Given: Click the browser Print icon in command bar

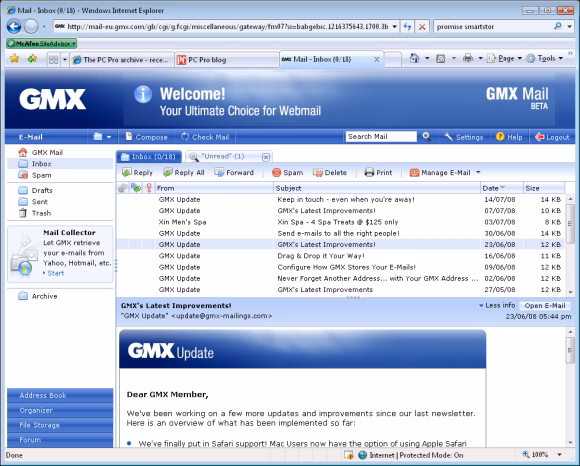Looking at the screenshot, I should pyautogui.click(x=468, y=58).
